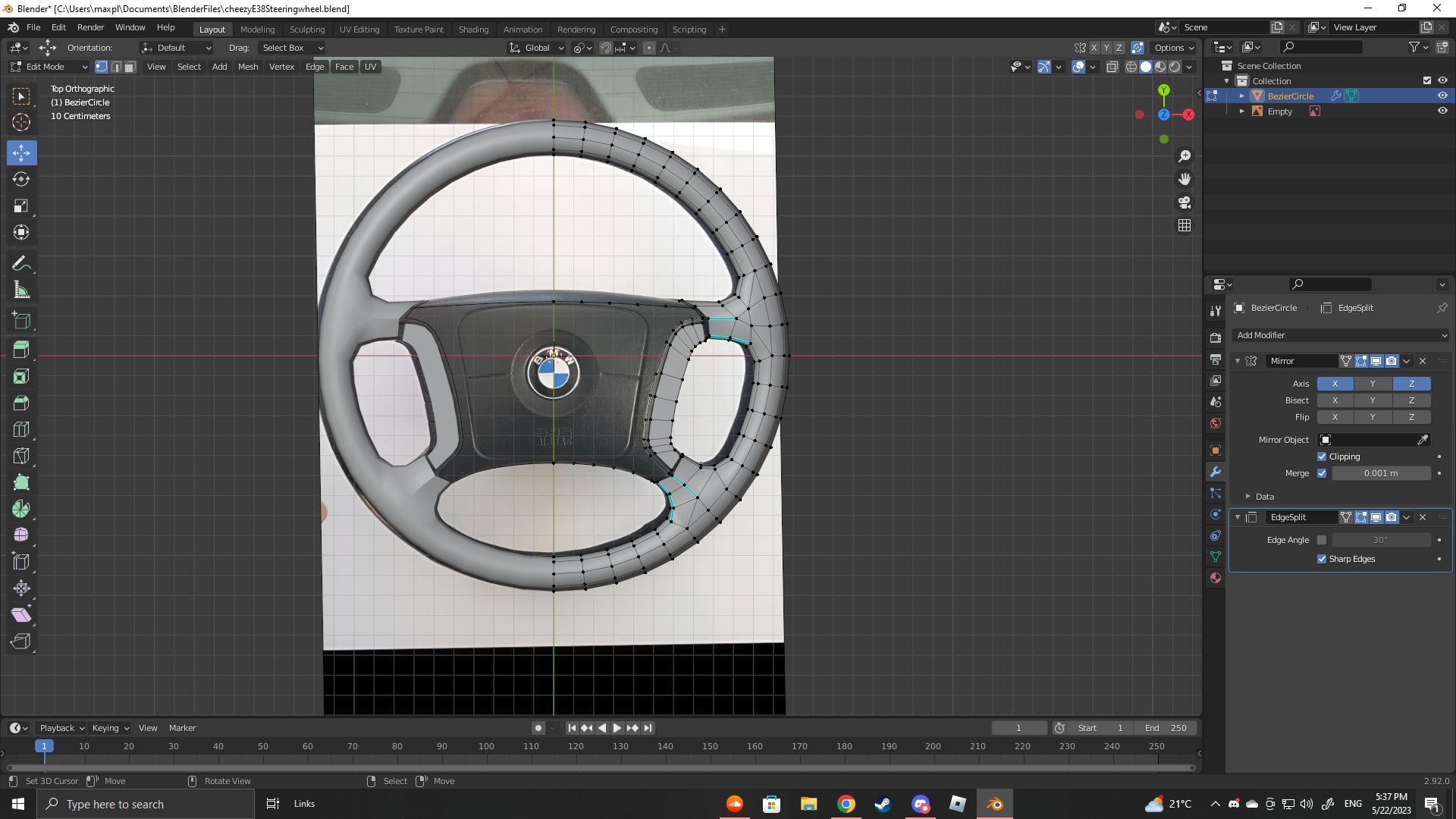This screenshot has height=819, width=1456.
Task: Switch to the Sculpting workspace tab
Action: pyautogui.click(x=306, y=30)
